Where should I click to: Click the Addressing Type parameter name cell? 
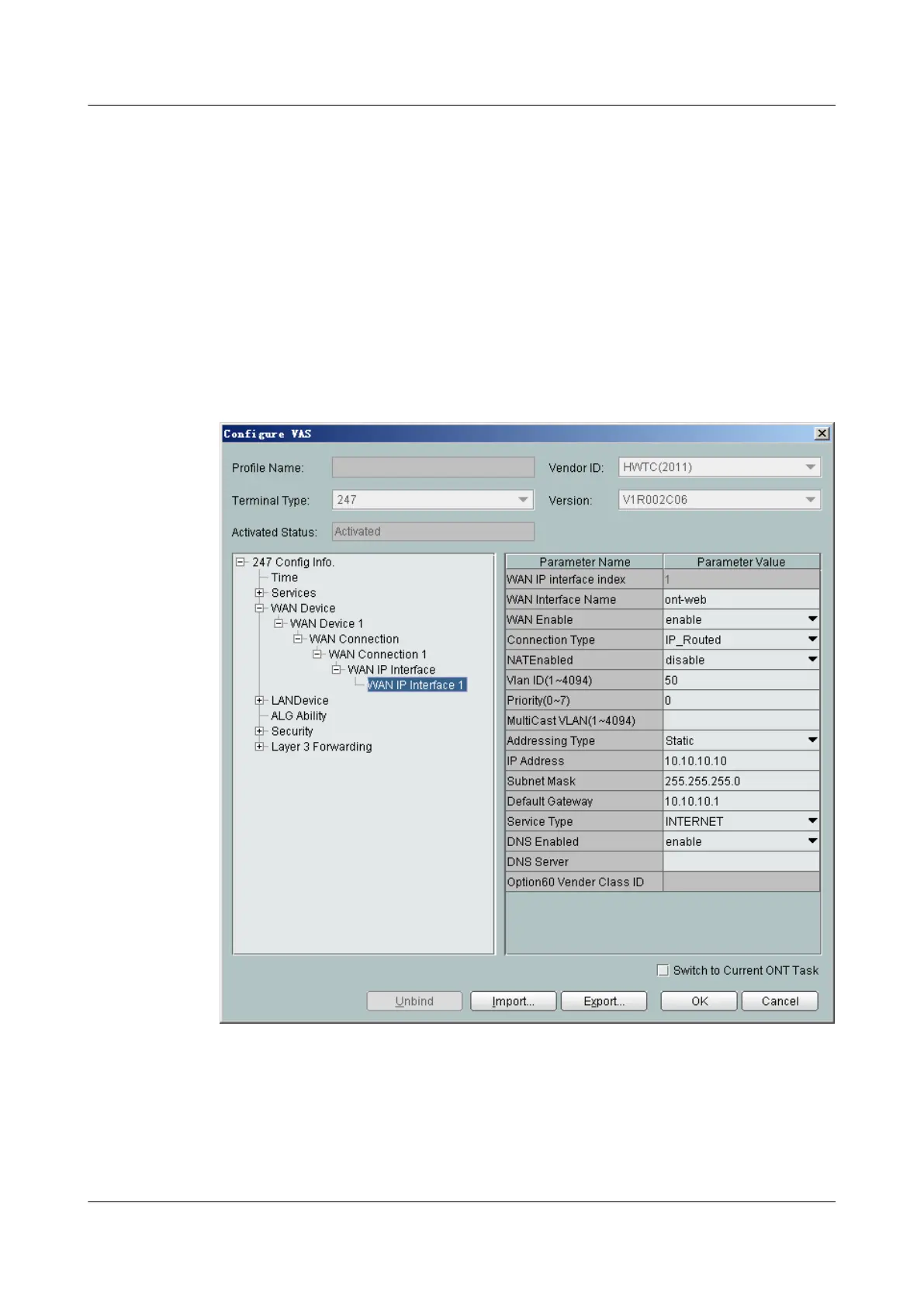(x=584, y=740)
